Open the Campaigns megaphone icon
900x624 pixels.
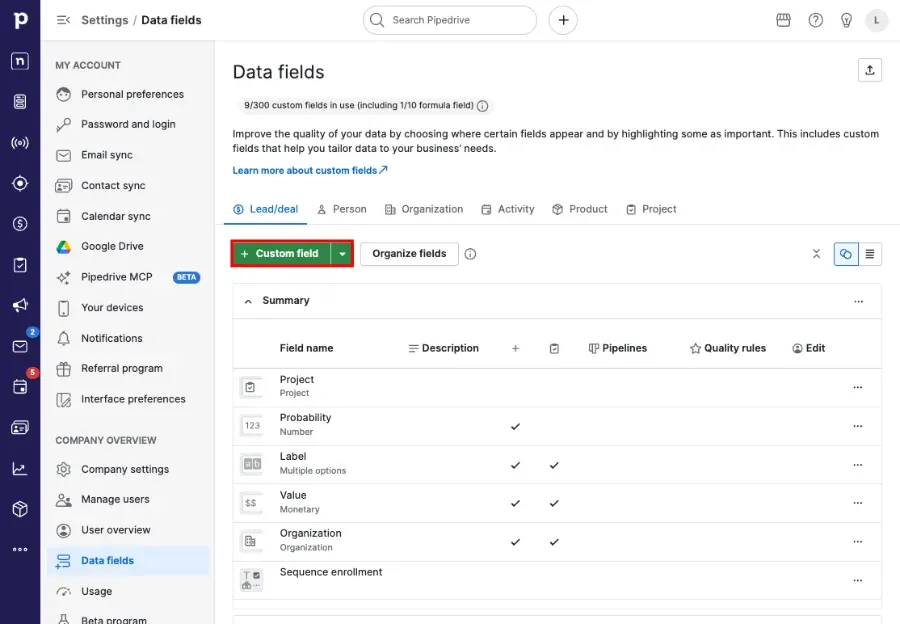point(20,305)
